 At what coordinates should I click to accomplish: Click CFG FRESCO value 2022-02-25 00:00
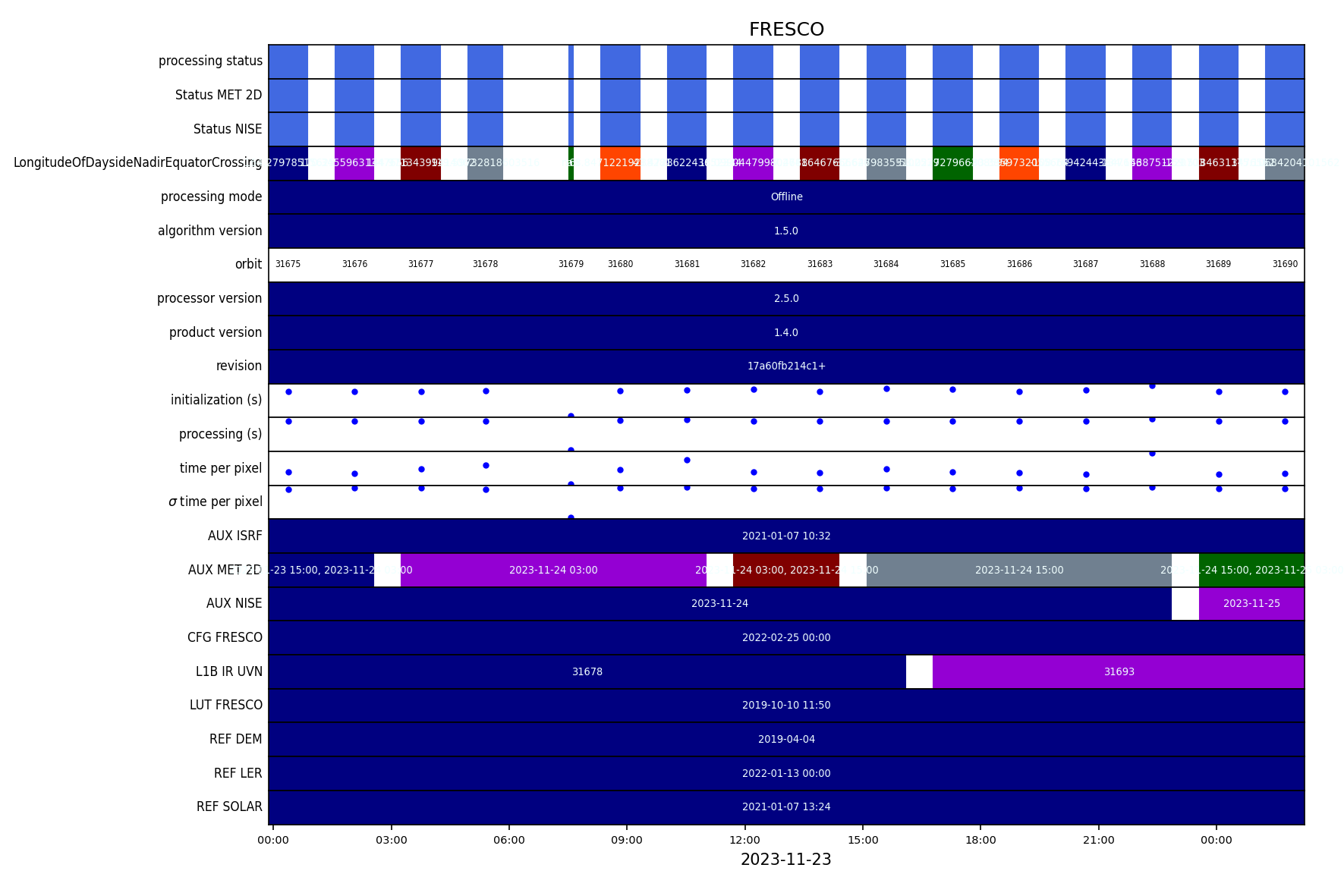(x=786, y=637)
